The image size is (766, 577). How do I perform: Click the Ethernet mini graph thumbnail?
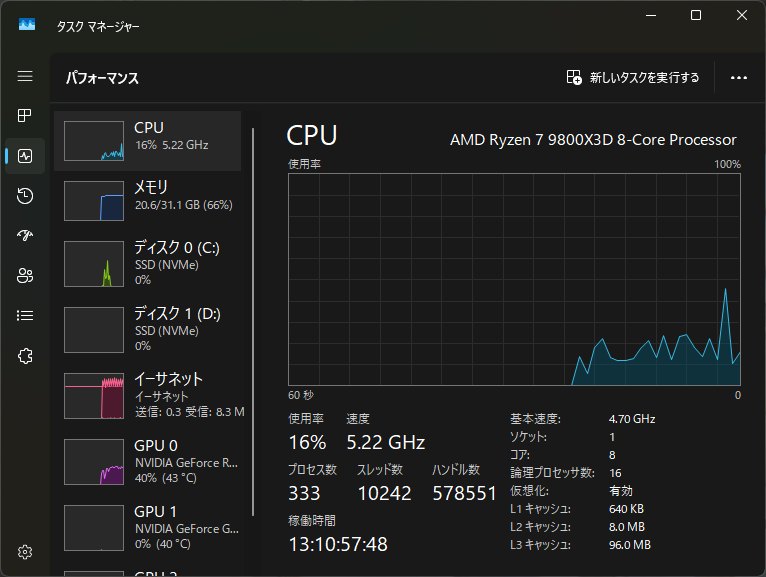94,396
